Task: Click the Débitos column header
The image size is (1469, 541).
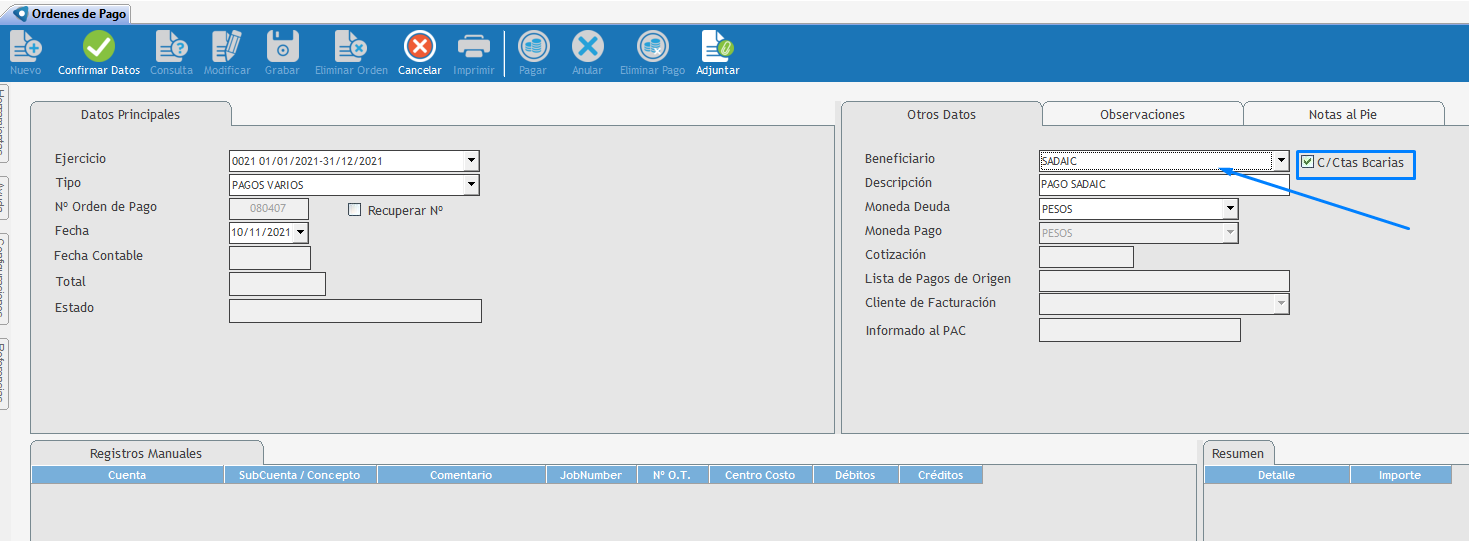Action: click(855, 475)
